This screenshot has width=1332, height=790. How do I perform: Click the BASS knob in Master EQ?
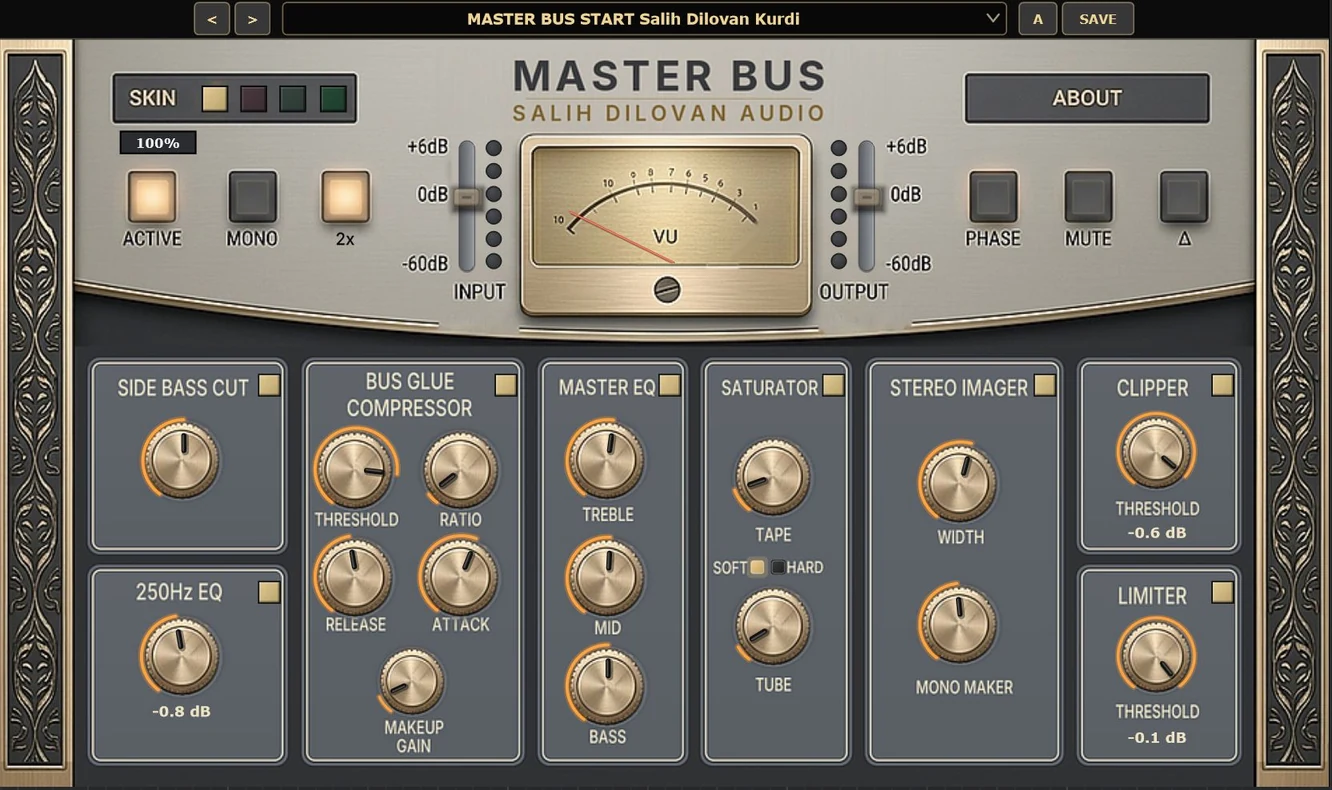point(606,685)
